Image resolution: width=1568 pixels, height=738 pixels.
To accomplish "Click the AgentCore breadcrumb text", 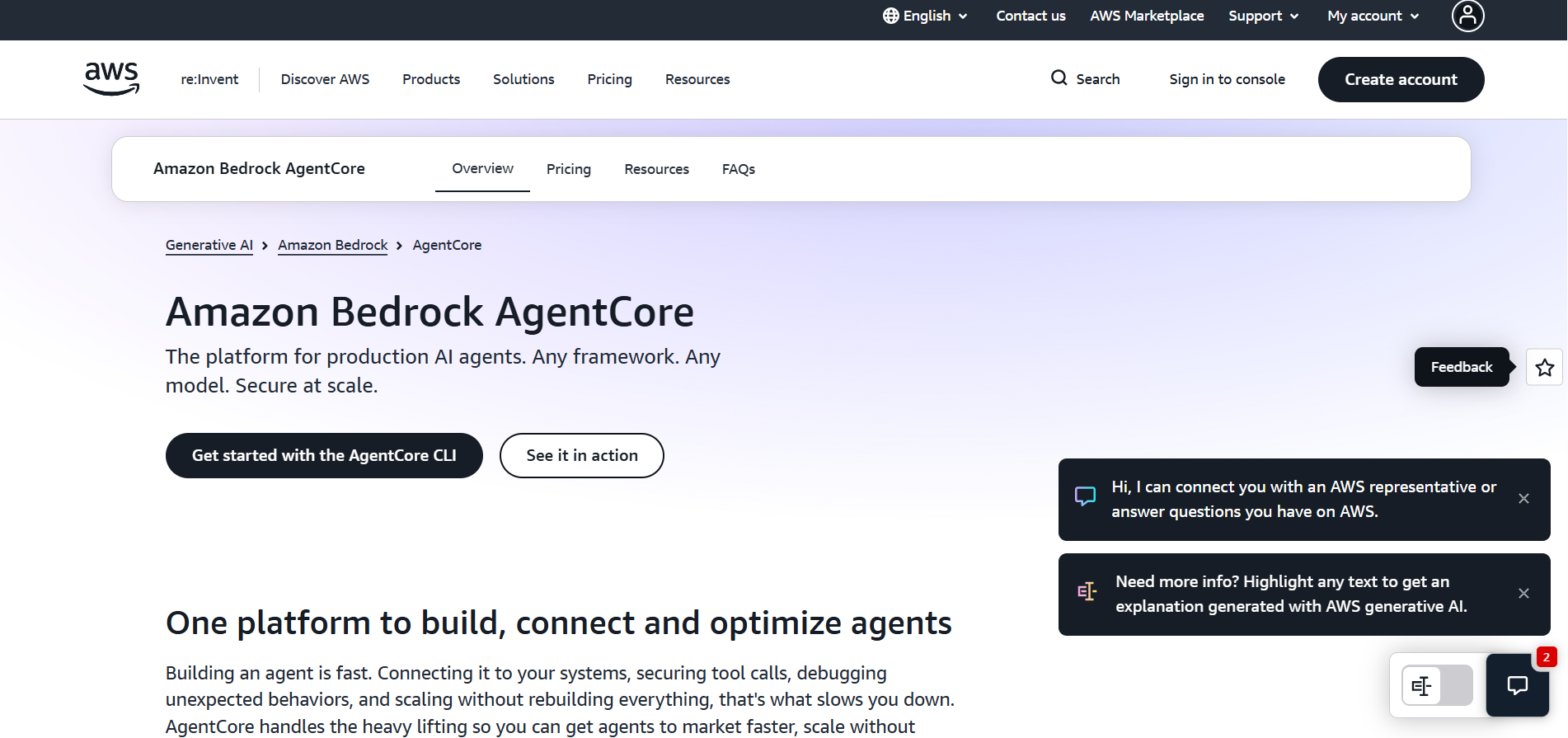I will tap(447, 245).
